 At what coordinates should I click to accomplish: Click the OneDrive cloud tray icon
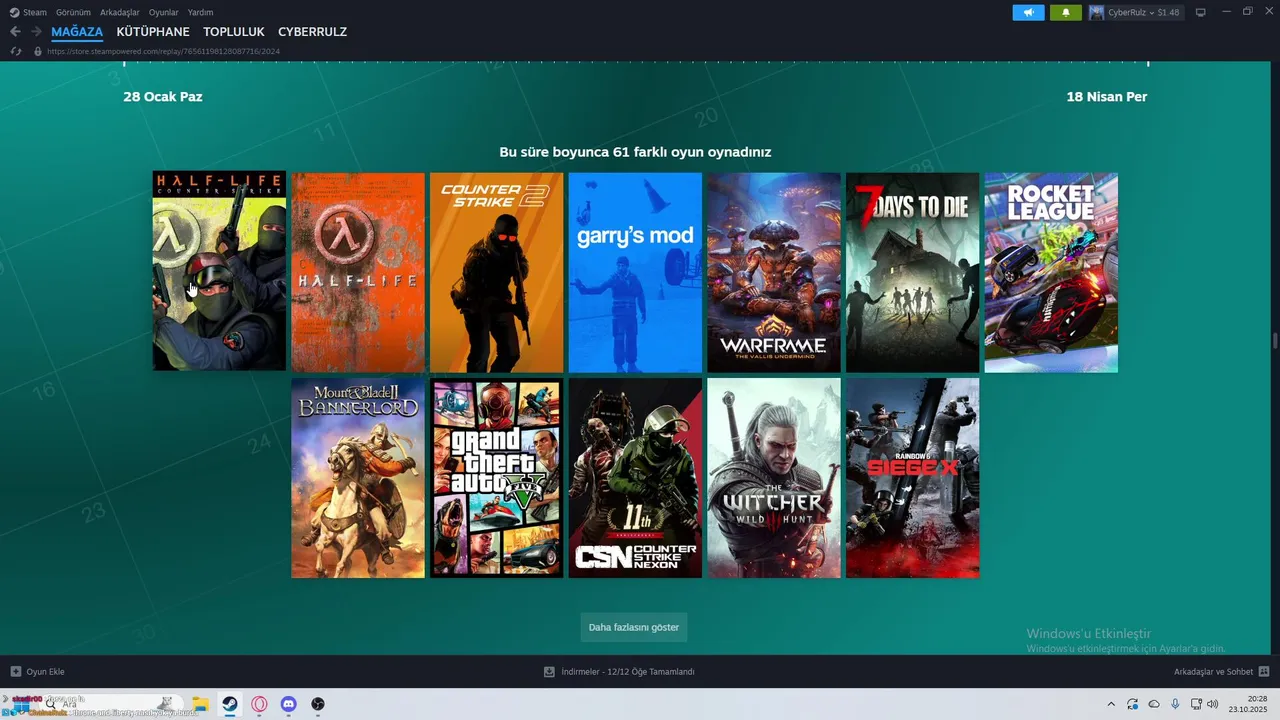pos(1154,704)
